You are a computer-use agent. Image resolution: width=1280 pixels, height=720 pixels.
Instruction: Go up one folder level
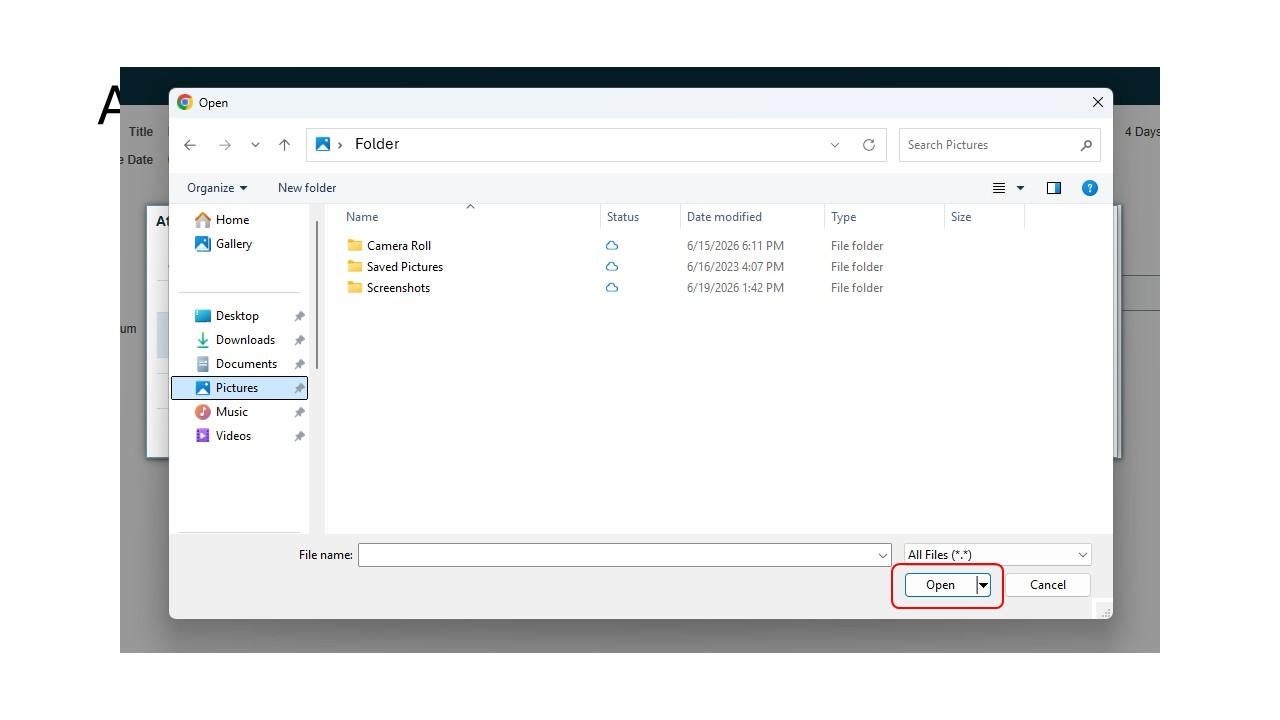[x=284, y=145]
